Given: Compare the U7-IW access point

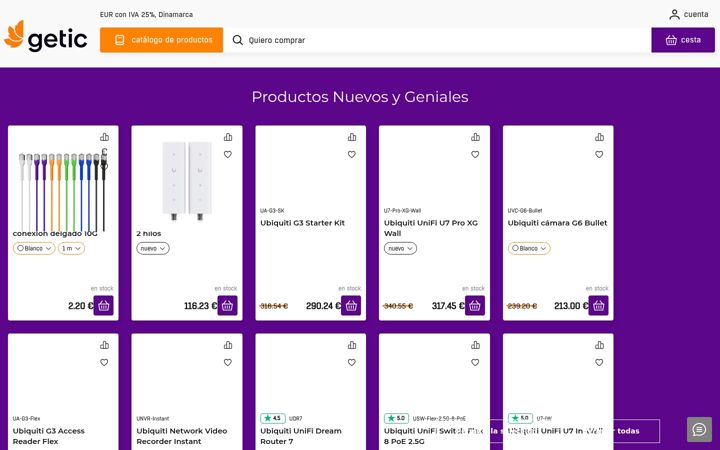Looking at the screenshot, I should pyautogui.click(x=599, y=345).
